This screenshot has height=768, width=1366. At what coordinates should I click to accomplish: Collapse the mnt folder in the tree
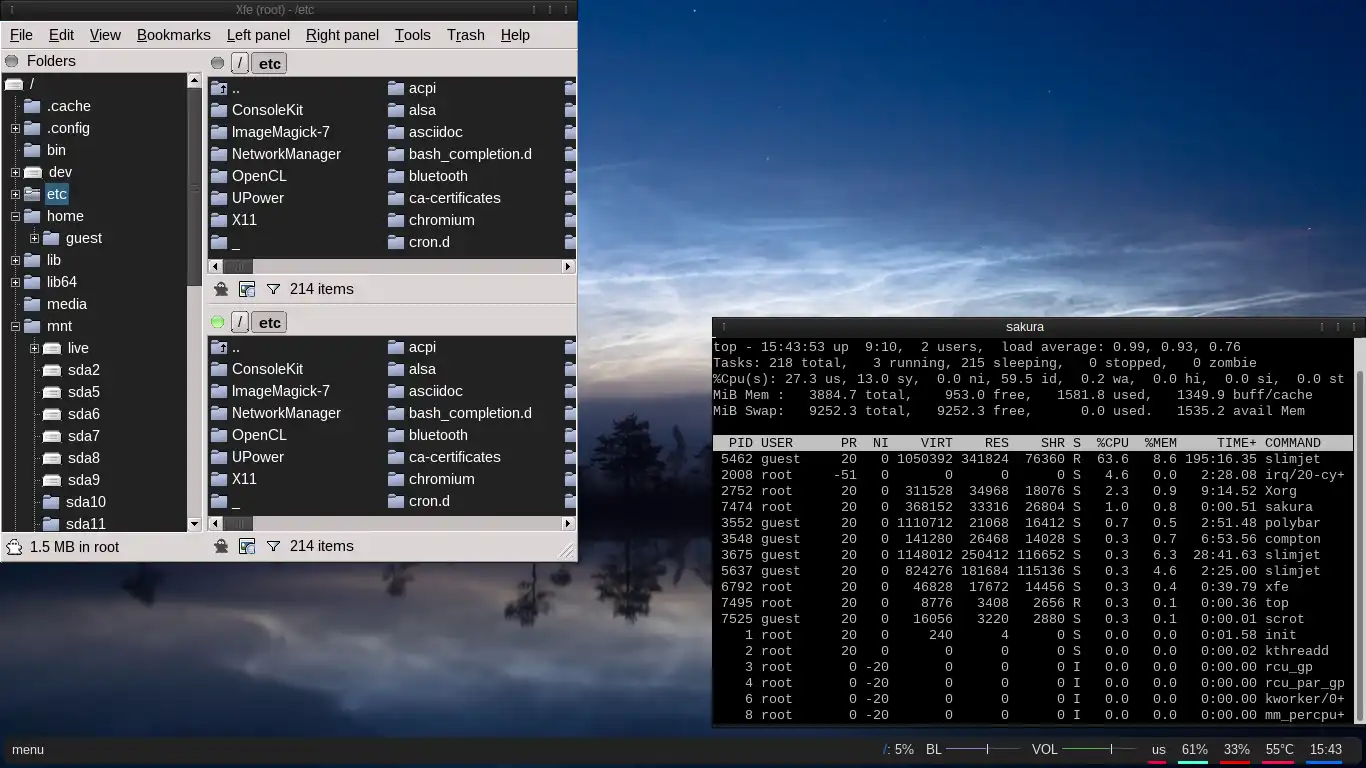coord(15,326)
